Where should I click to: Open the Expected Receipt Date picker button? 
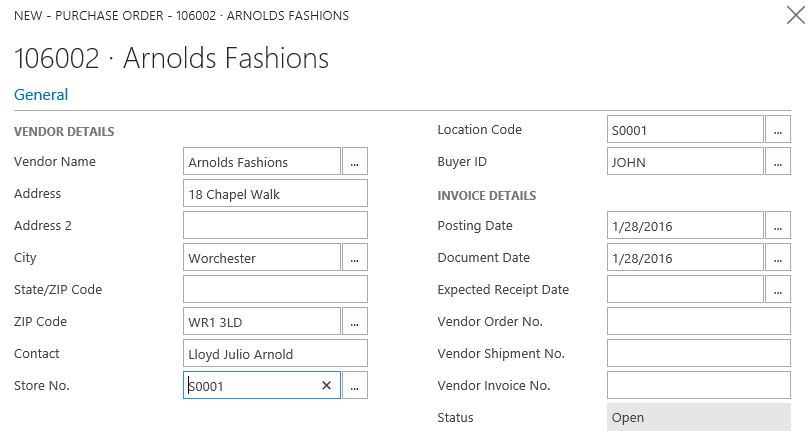tap(778, 289)
